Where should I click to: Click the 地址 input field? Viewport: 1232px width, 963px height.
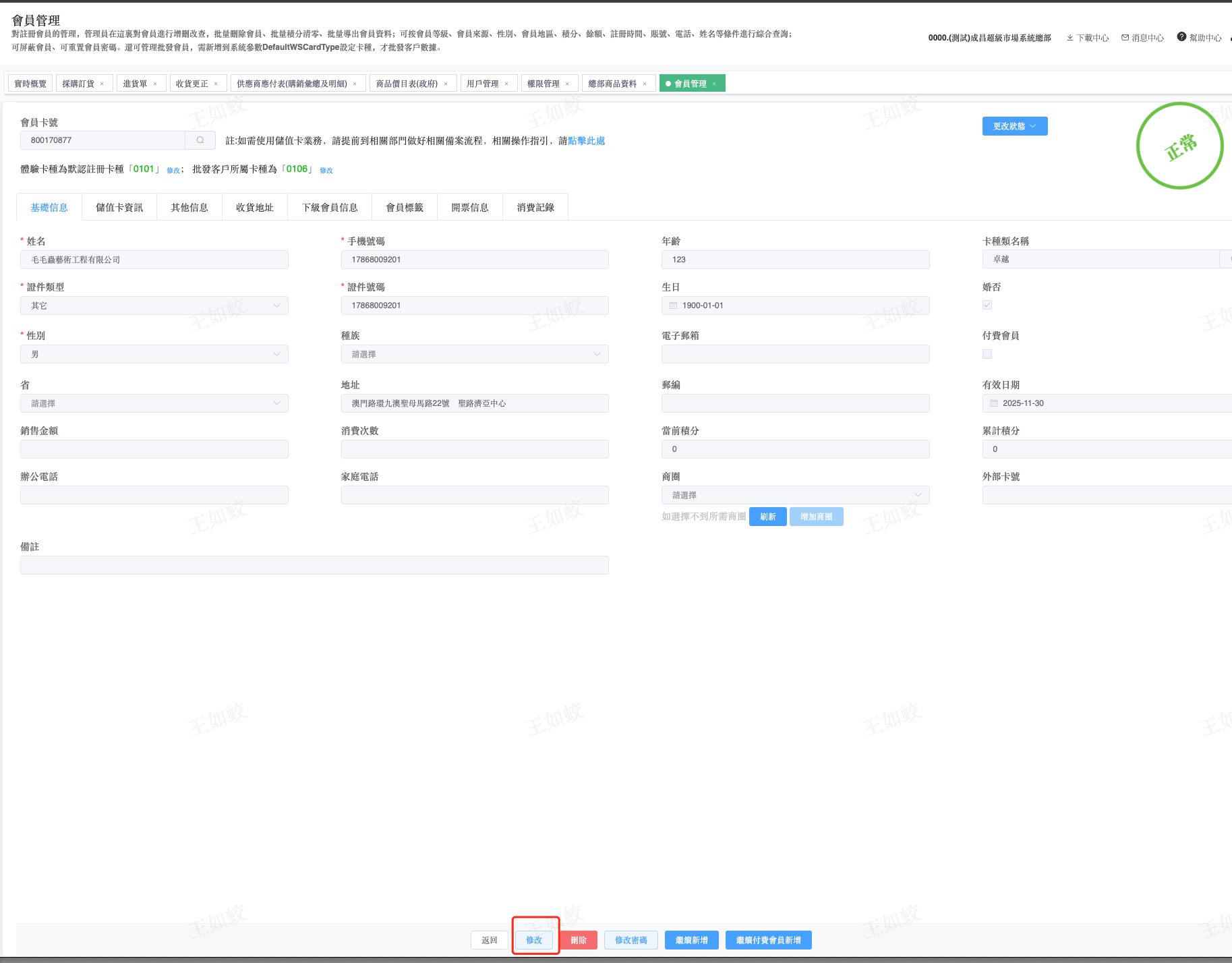coord(475,403)
